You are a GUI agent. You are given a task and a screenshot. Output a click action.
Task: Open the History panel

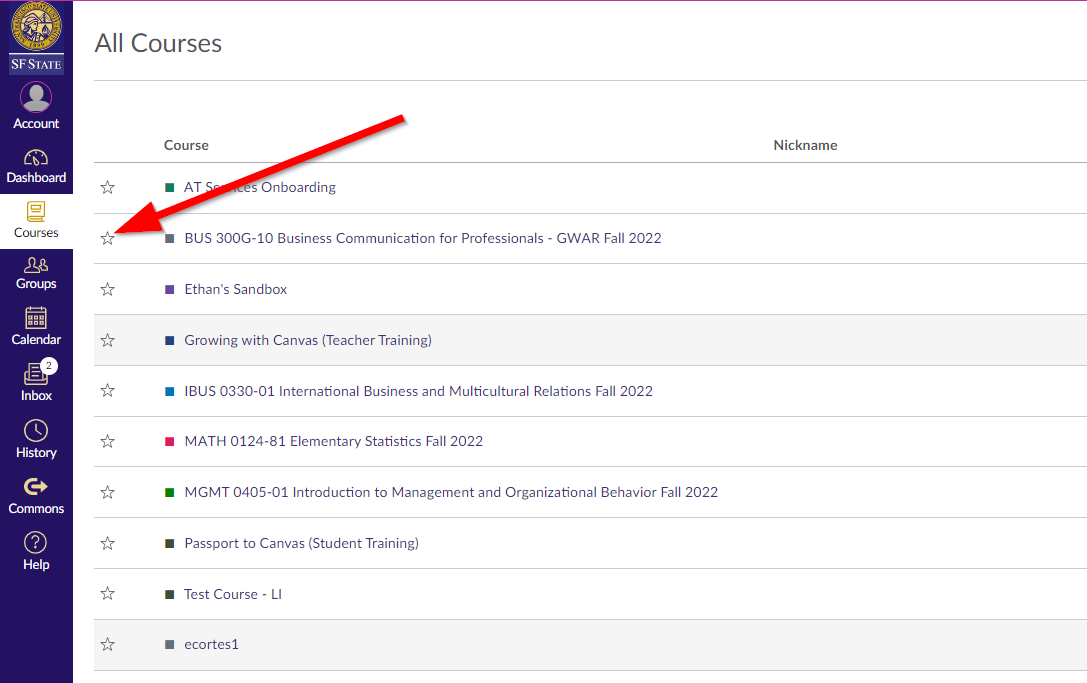[36, 439]
